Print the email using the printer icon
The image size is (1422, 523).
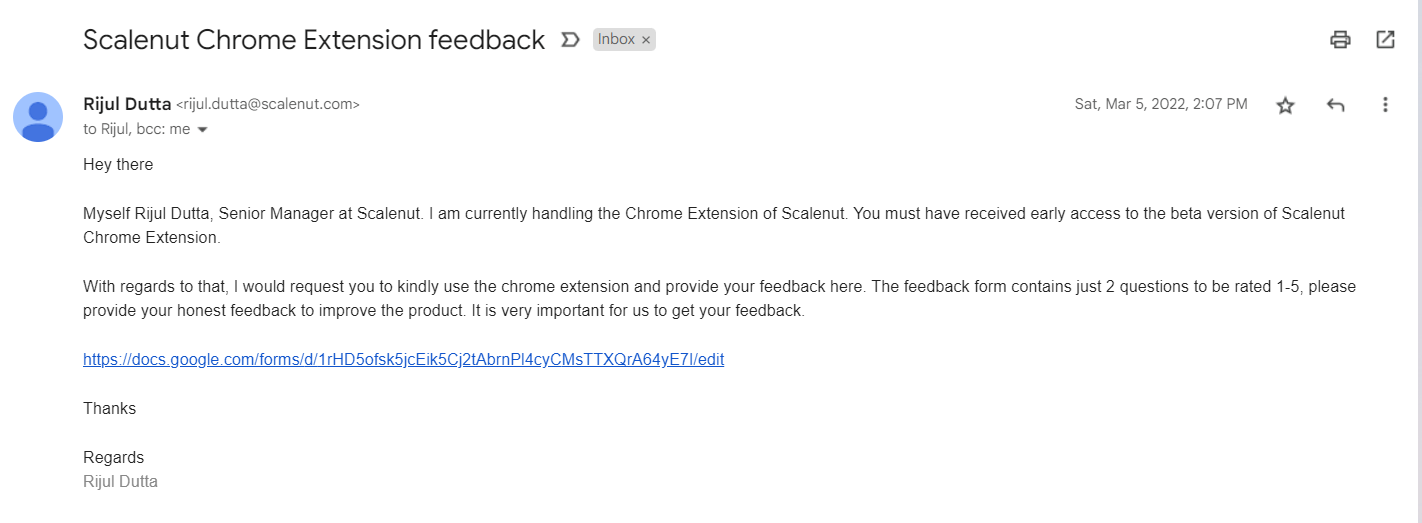point(1340,40)
